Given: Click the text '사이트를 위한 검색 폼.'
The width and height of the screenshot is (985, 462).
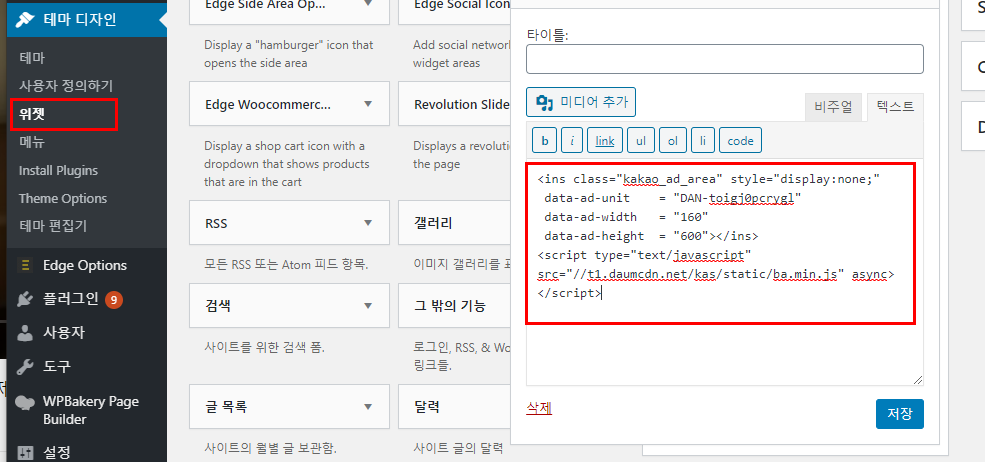Looking at the screenshot, I should tap(264, 347).
